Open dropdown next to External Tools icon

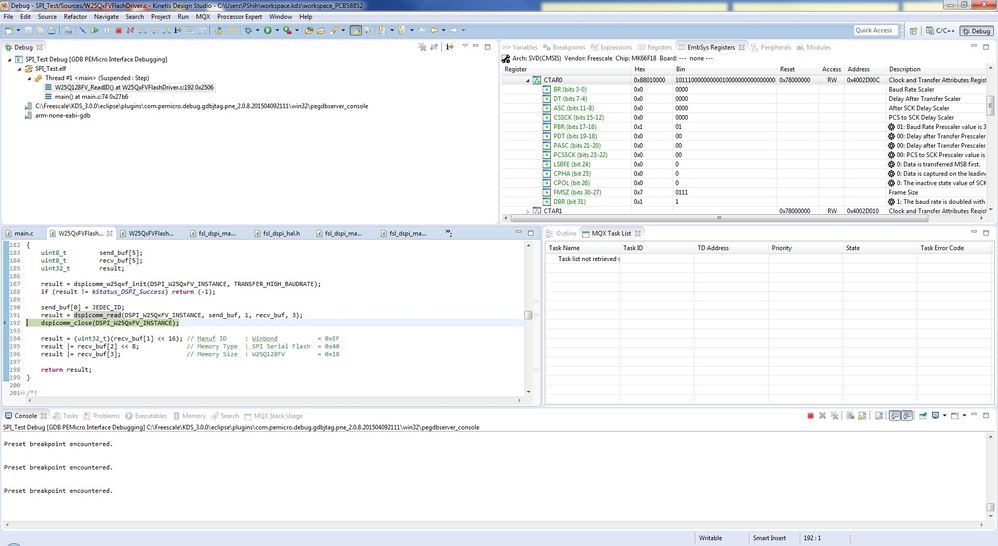pos(297,30)
